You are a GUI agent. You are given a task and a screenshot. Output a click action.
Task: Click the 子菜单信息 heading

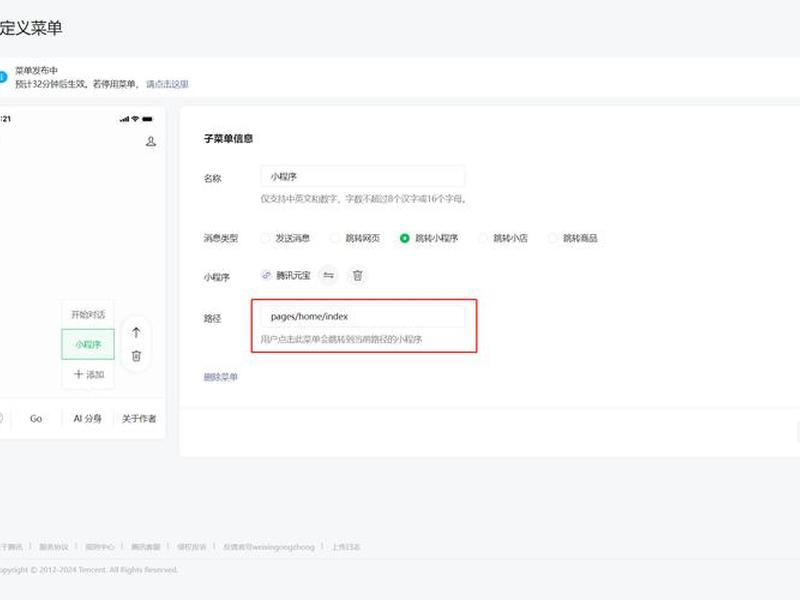(228, 139)
